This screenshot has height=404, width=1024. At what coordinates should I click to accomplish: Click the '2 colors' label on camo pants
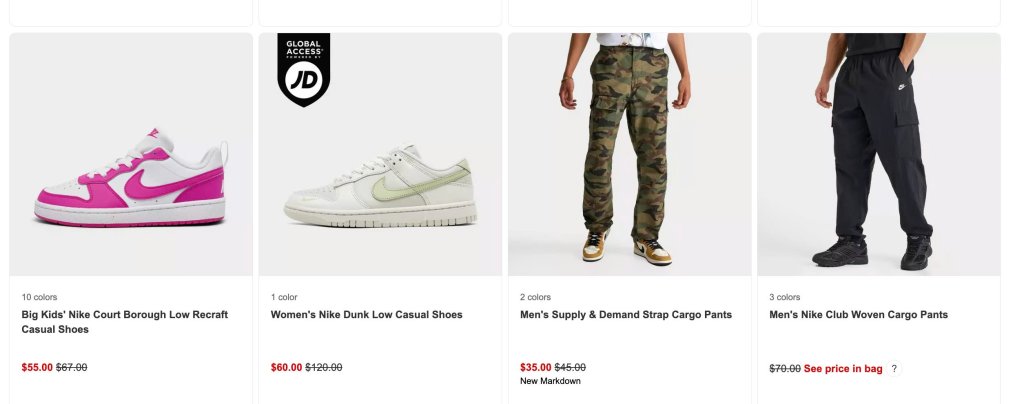(x=535, y=297)
